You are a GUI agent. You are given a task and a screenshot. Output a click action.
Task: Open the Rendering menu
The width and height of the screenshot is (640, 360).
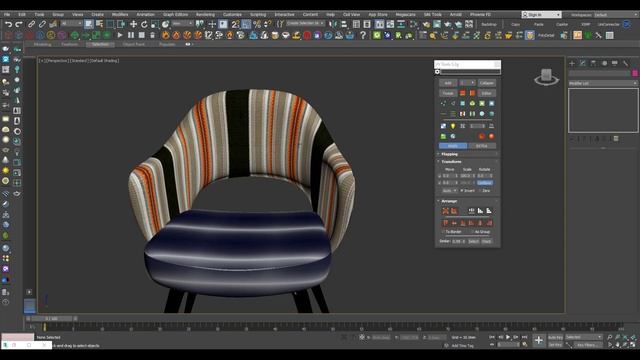point(205,14)
